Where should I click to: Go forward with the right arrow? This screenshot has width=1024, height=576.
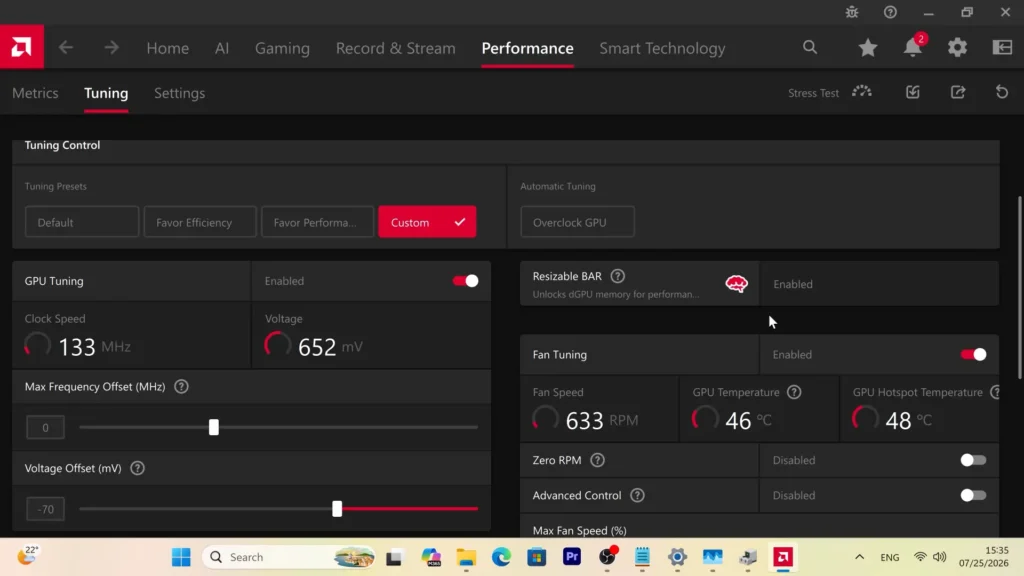(x=112, y=48)
